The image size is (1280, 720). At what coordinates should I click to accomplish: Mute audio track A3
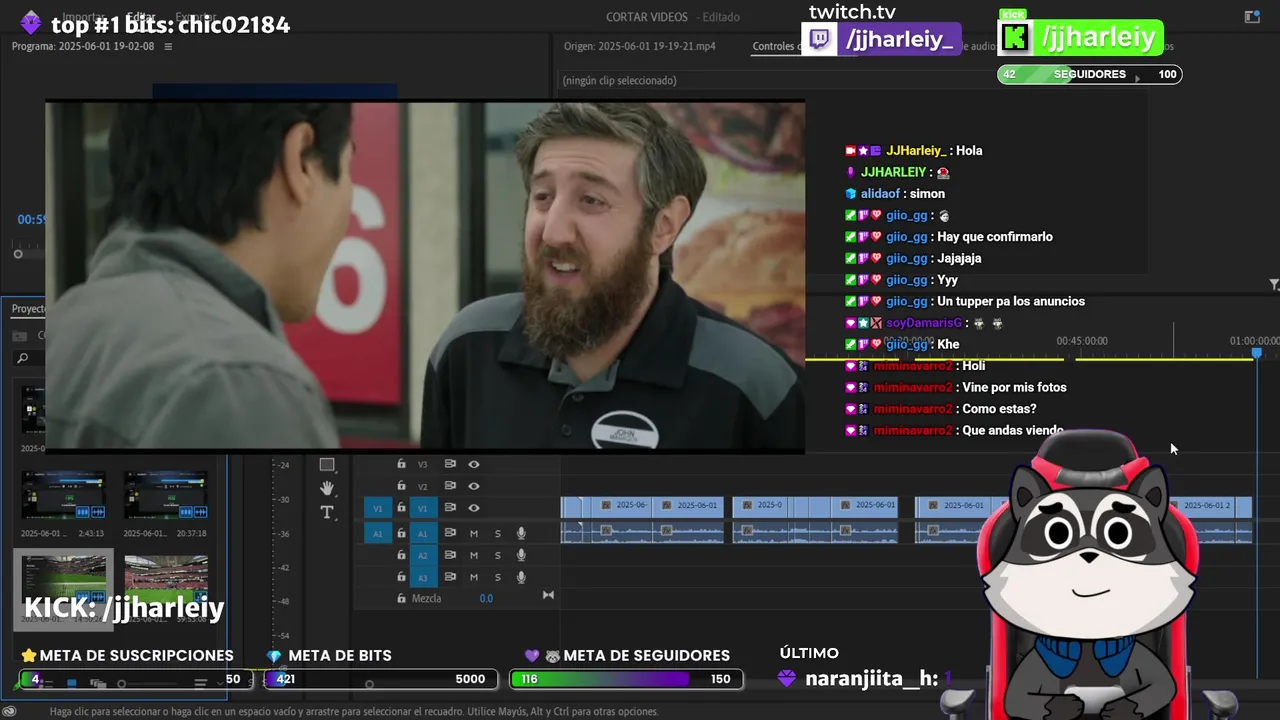(474, 577)
